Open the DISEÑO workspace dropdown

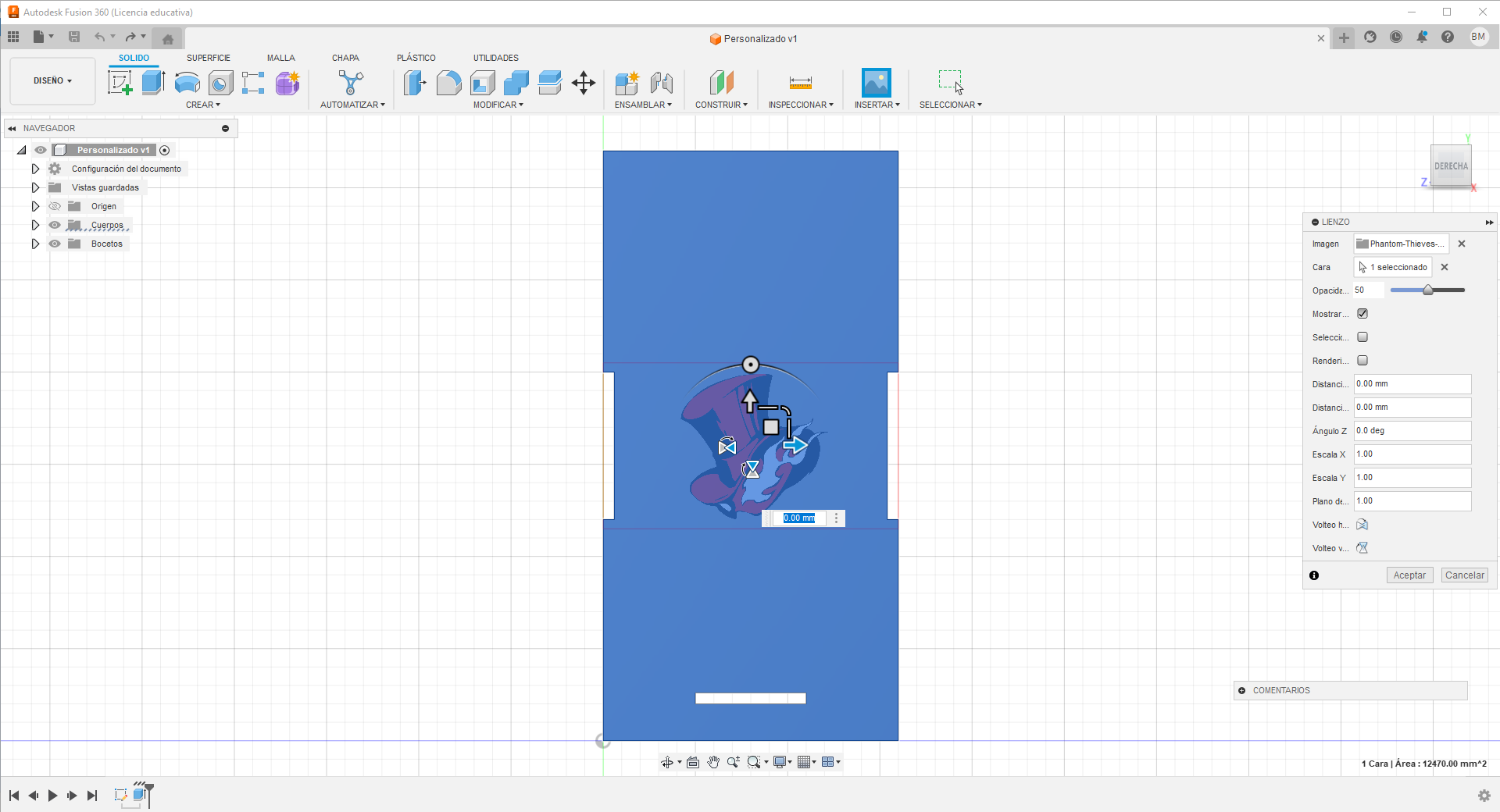pos(52,80)
